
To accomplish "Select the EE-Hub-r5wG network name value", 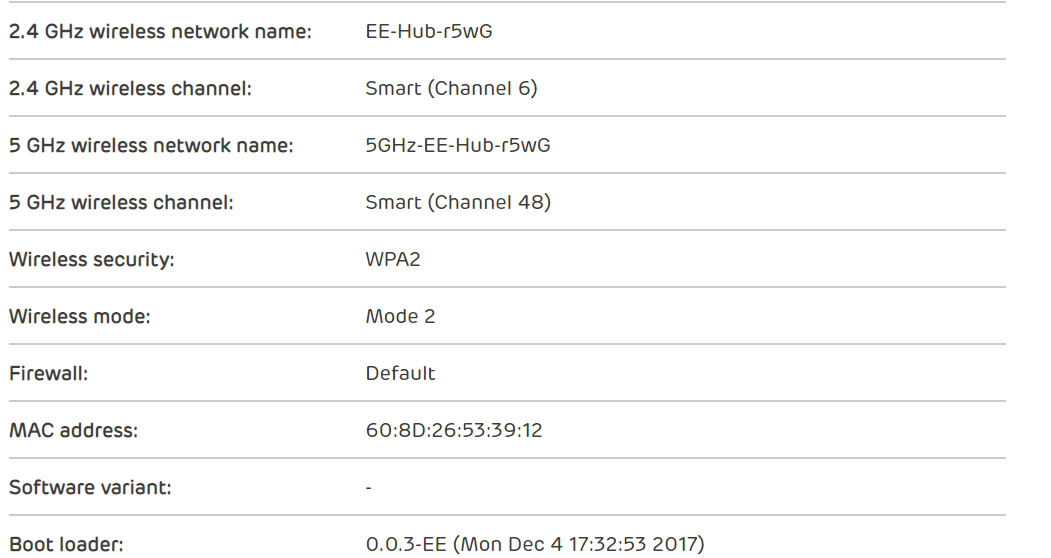I will (x=429, y=31).
